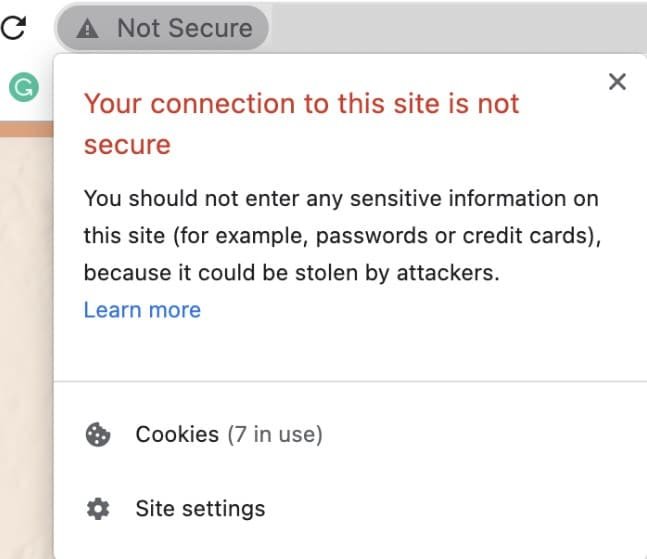Click the green Grammarly extension icon
Screen dimensions: 647x559
[x=22, y=88]
